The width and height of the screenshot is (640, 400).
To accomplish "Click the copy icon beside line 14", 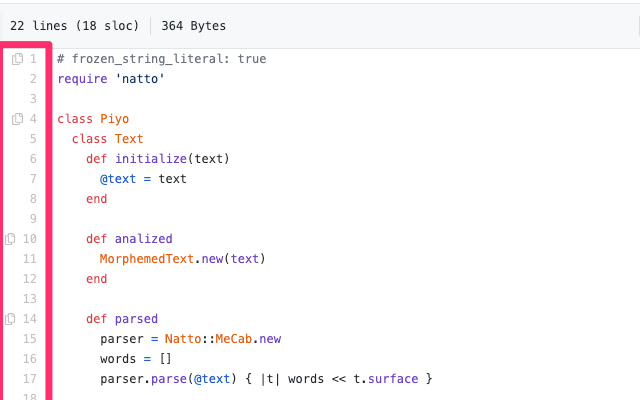I will click(x=10, y=319).
